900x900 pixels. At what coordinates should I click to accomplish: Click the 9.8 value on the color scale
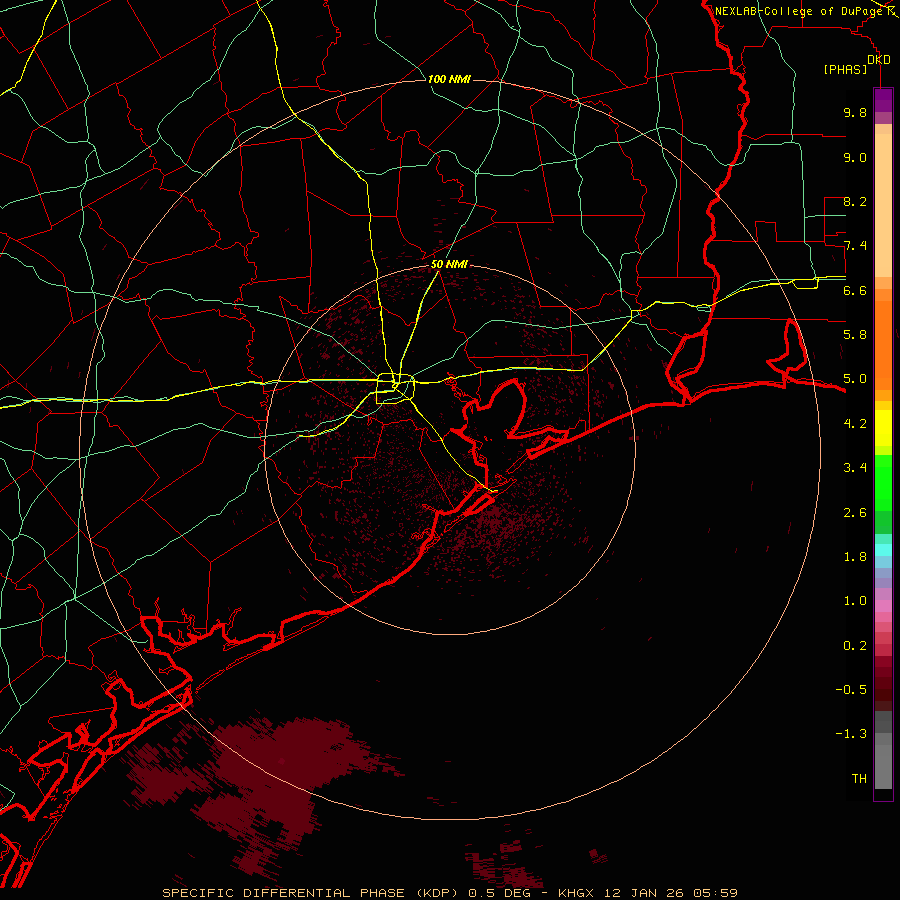(855, 112)
